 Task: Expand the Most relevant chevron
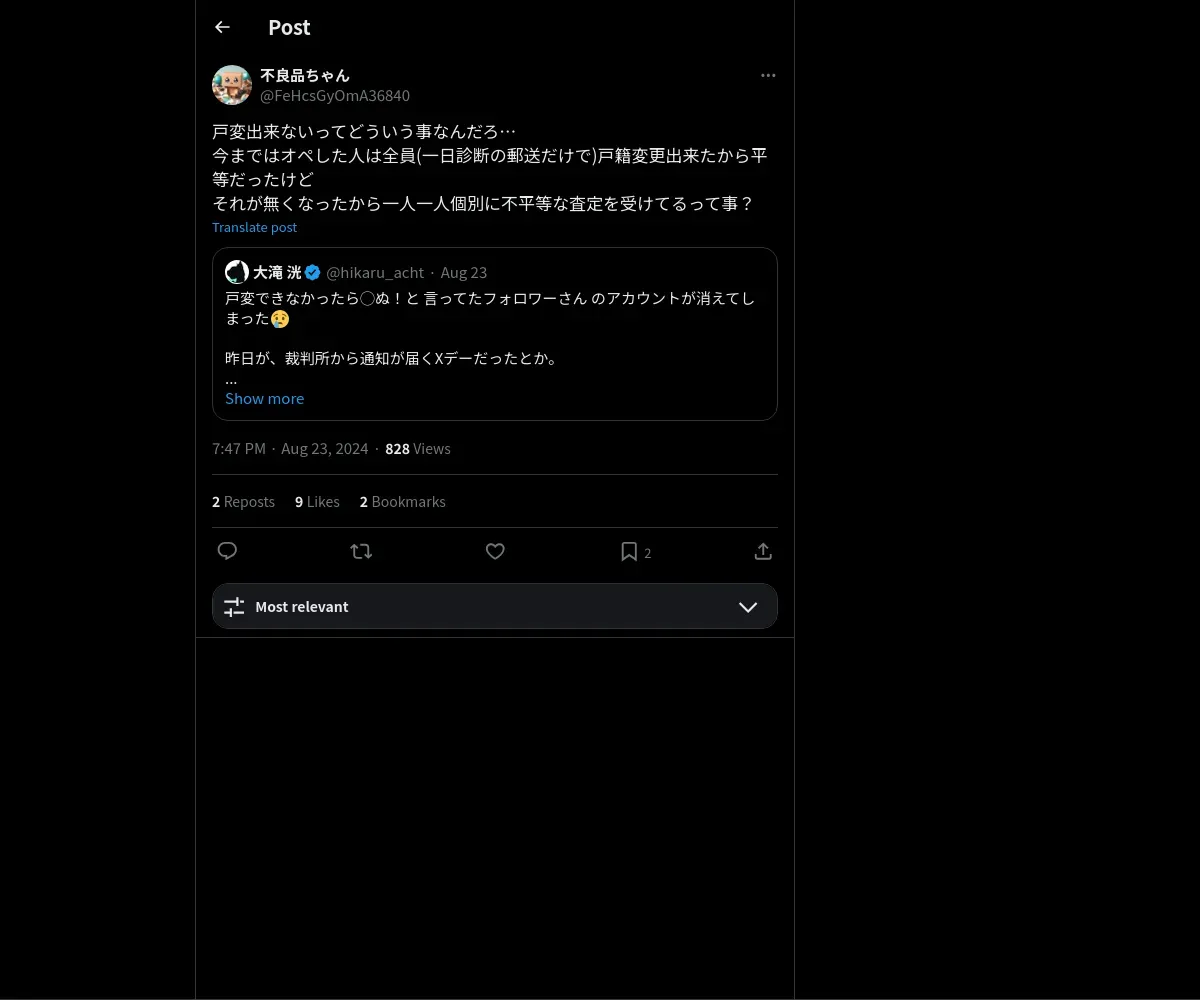[748, 607]
